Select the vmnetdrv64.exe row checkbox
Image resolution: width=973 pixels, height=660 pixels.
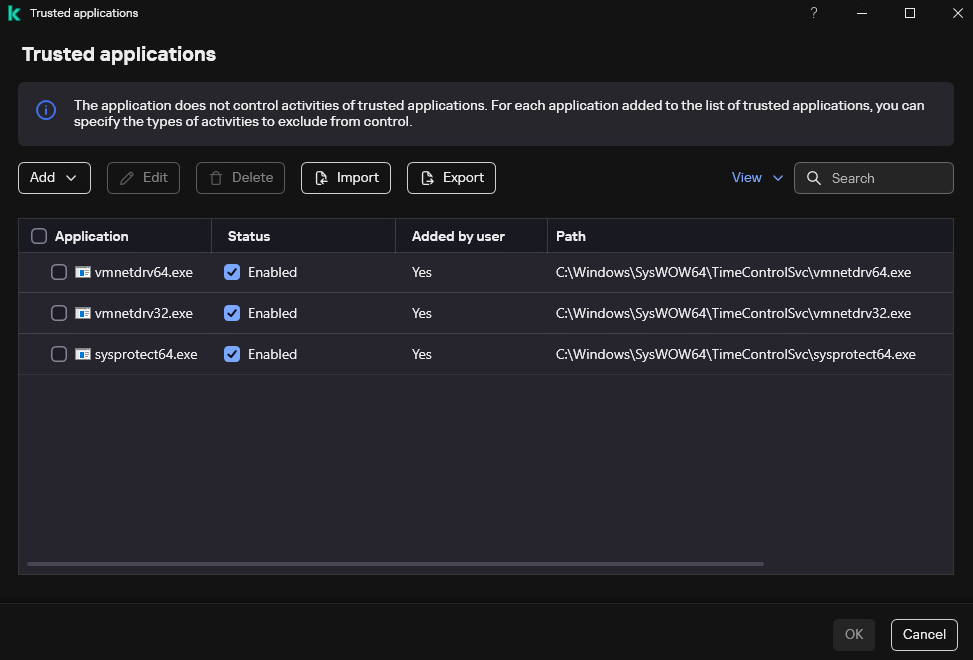(x=59, y=272)
